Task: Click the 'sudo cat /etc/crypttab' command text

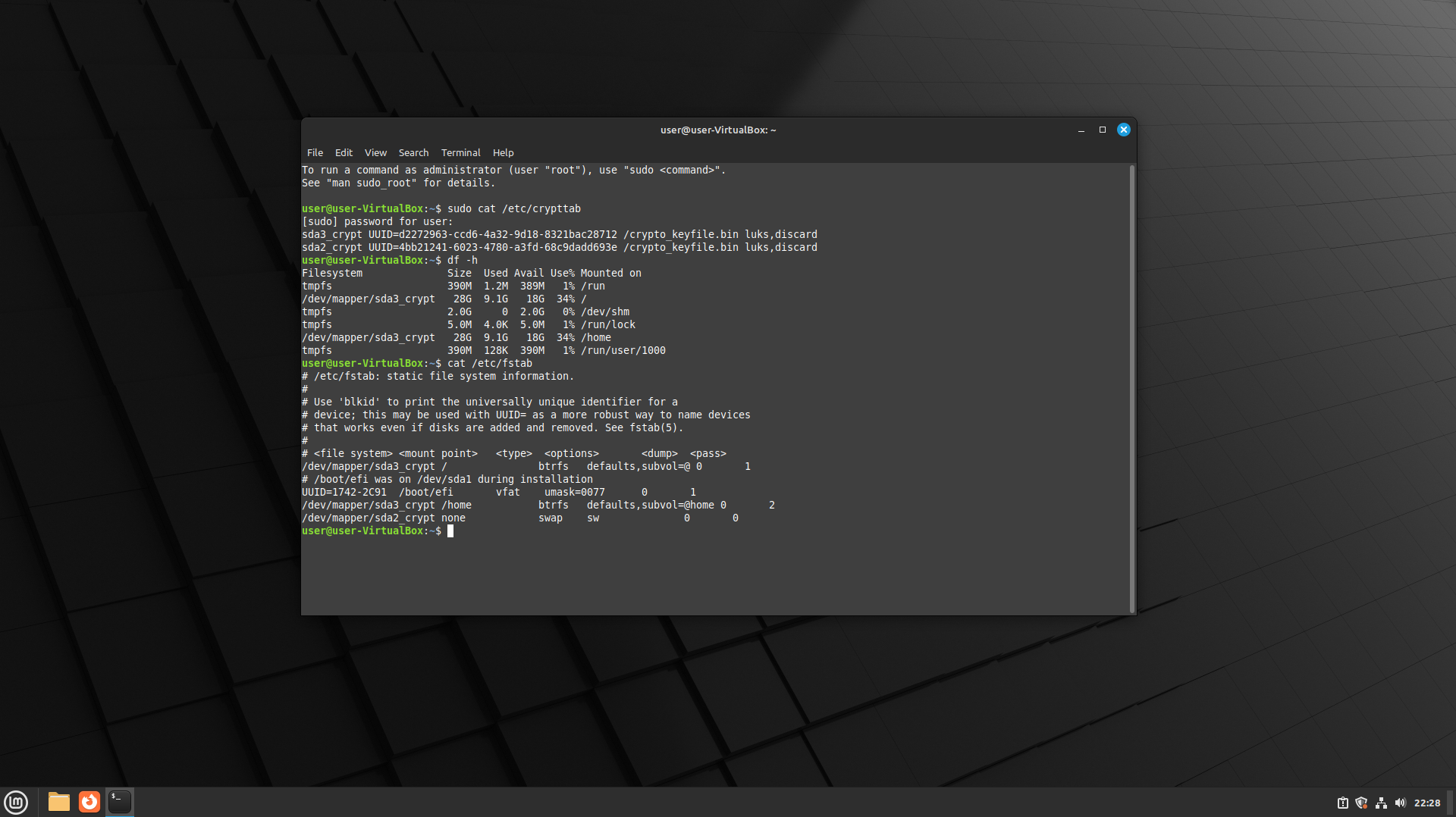Action: coord(514,208)
